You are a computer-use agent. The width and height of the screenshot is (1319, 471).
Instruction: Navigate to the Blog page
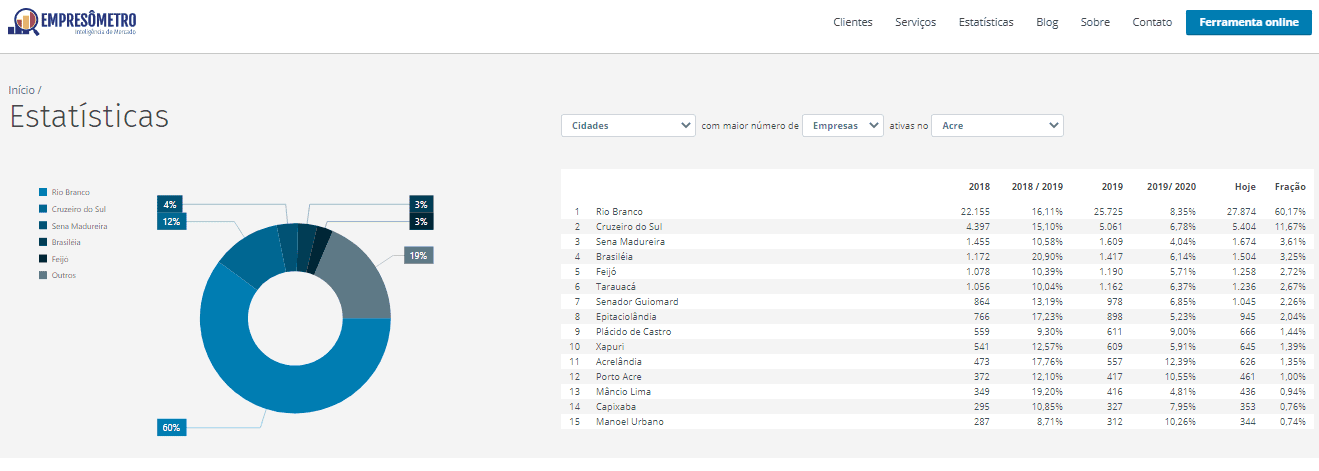point(1047,22)
